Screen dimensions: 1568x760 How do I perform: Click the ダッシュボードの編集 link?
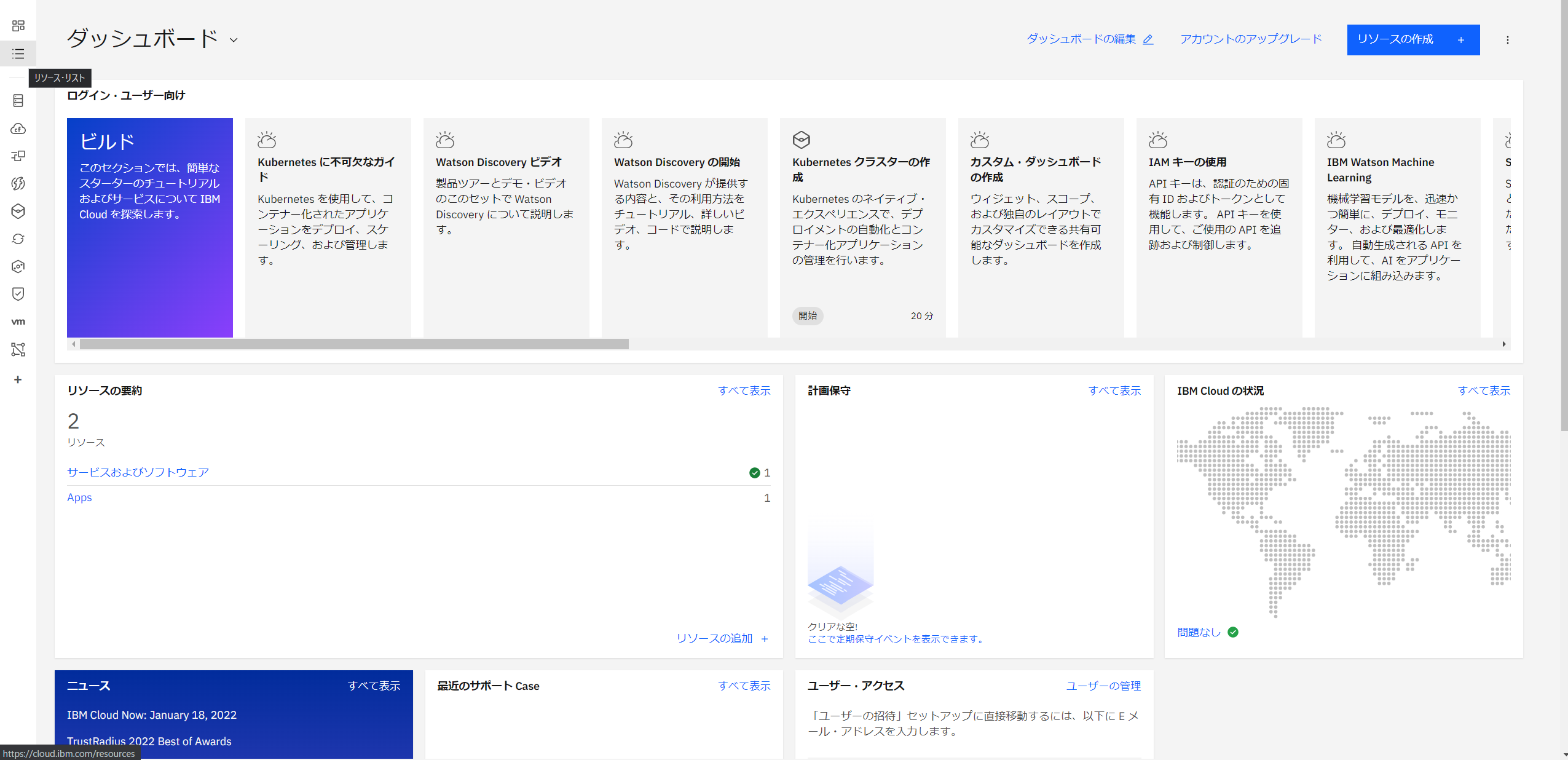[x=1089, y=39]
